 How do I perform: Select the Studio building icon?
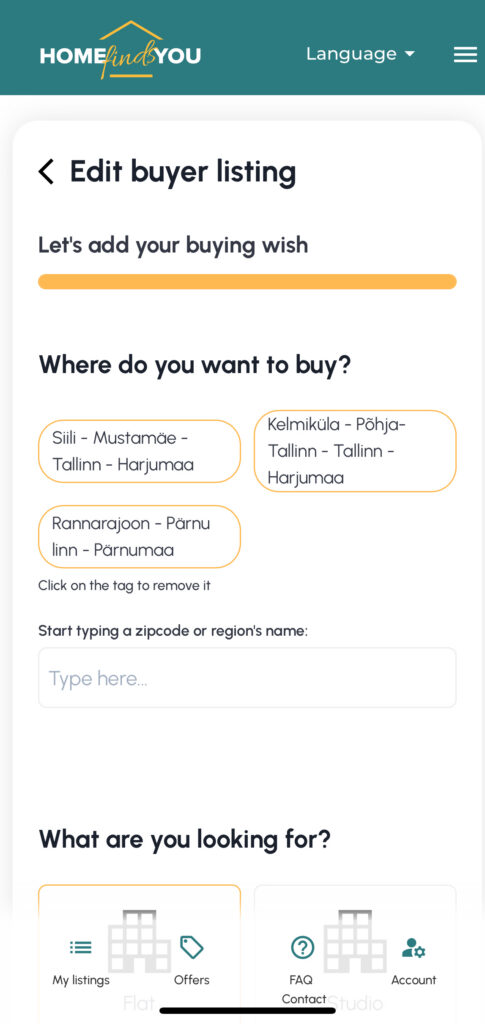[x=355, y=941]
